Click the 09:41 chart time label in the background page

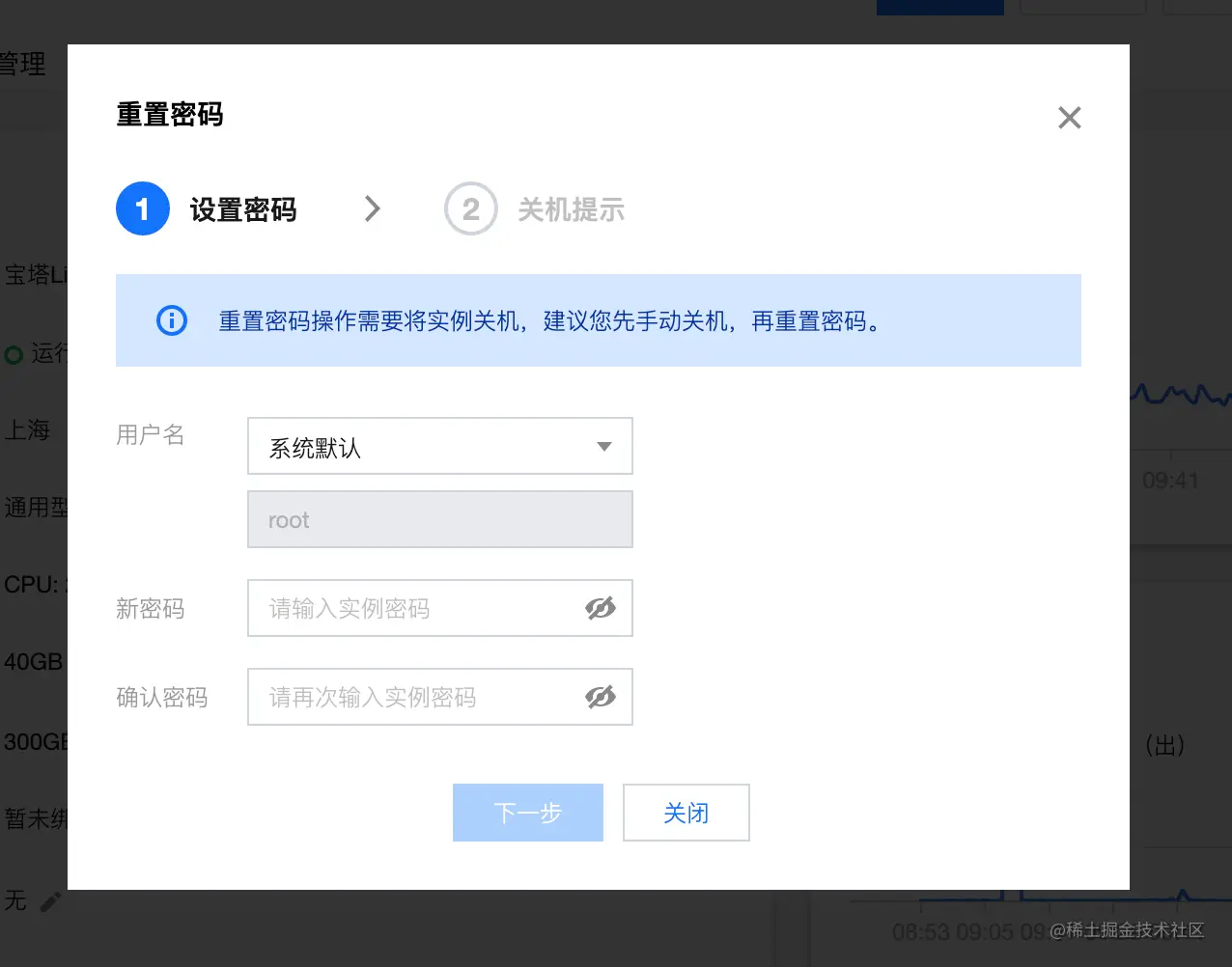pyautogui.click(x=1170, y=480)
